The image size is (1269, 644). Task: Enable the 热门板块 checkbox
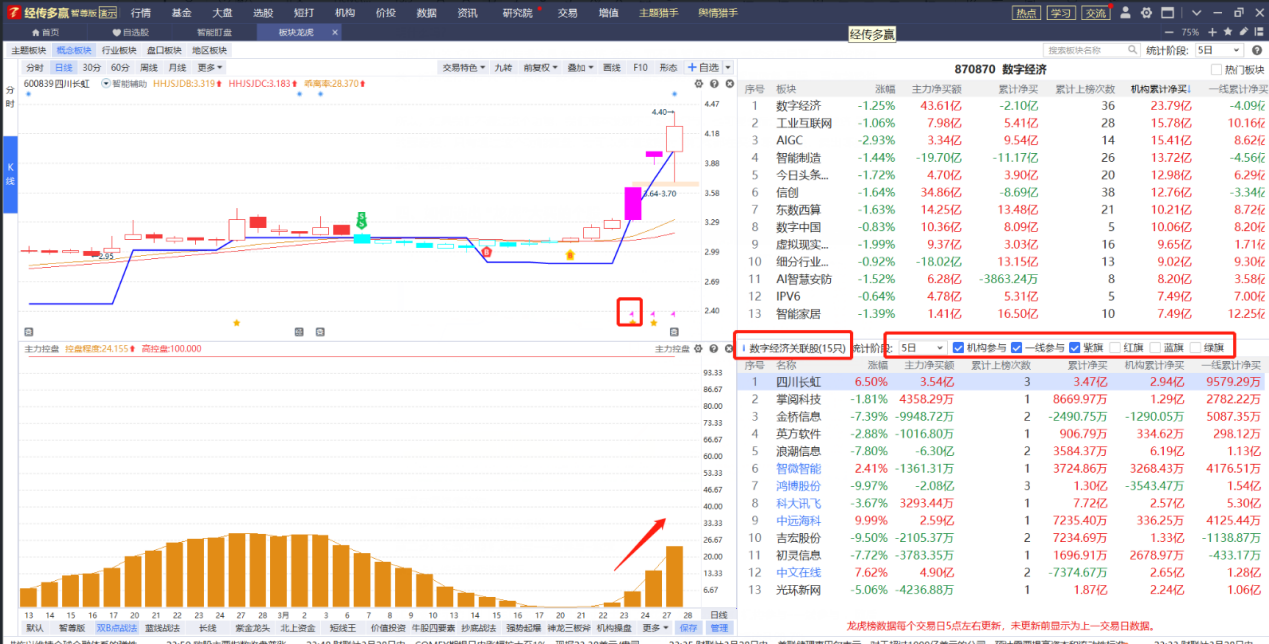(x=1216, y=69)
